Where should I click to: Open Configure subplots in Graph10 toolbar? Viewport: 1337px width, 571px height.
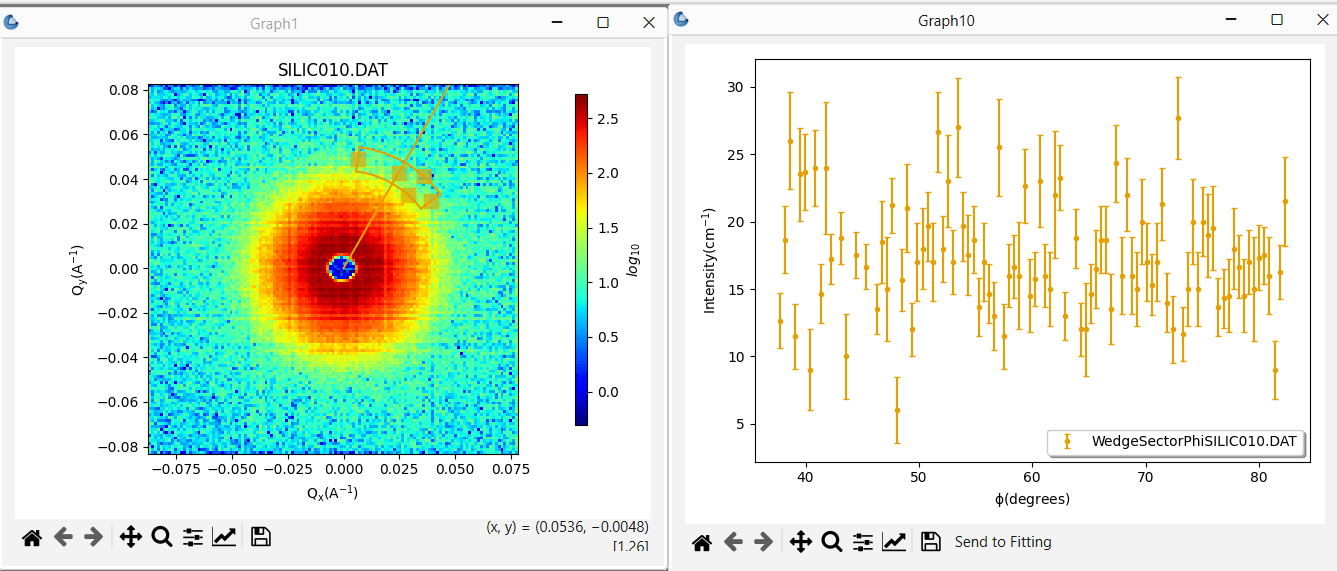click(x=863, y=542)
